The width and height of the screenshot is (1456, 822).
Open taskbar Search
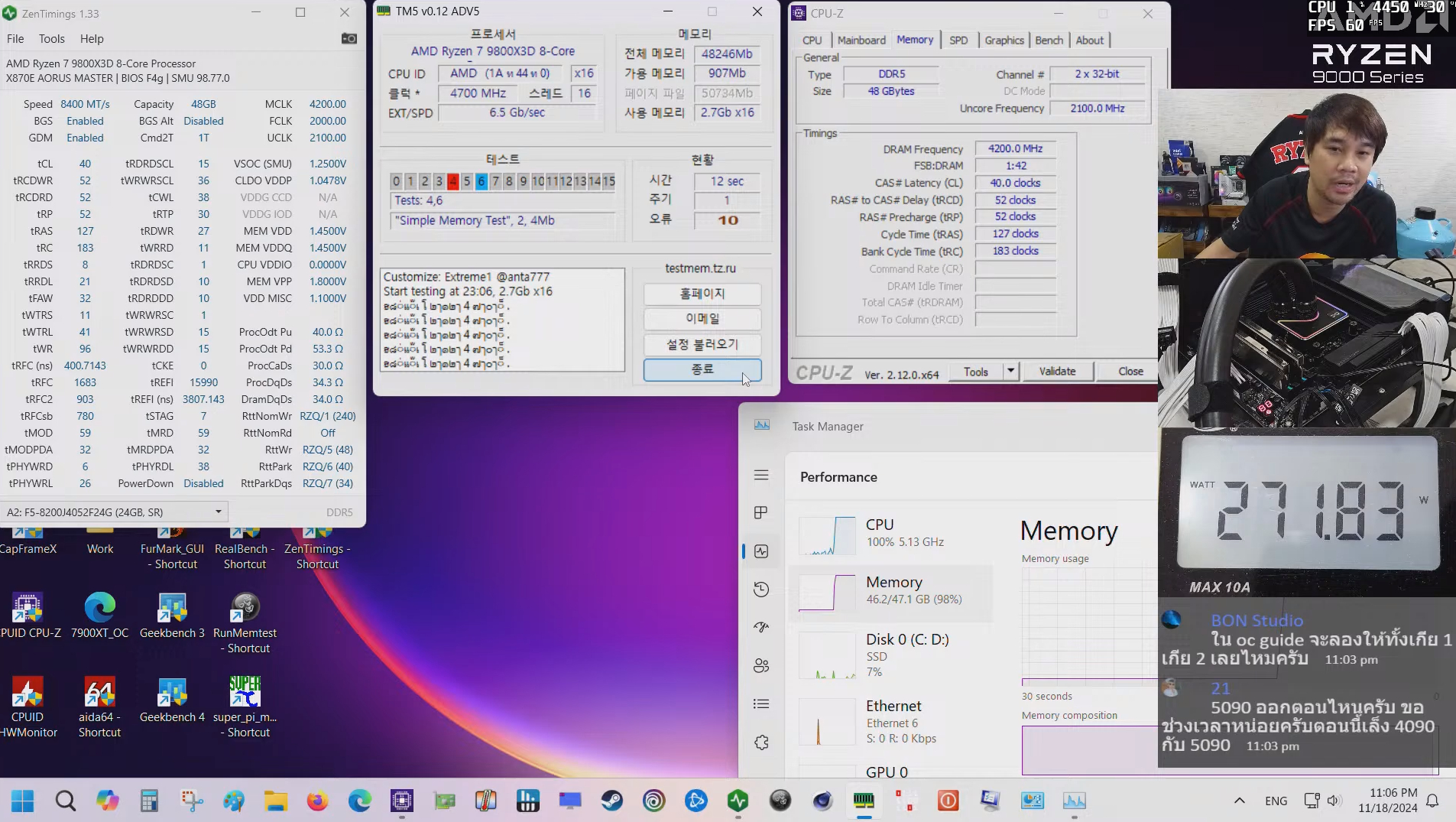click(x=66, y=801)
